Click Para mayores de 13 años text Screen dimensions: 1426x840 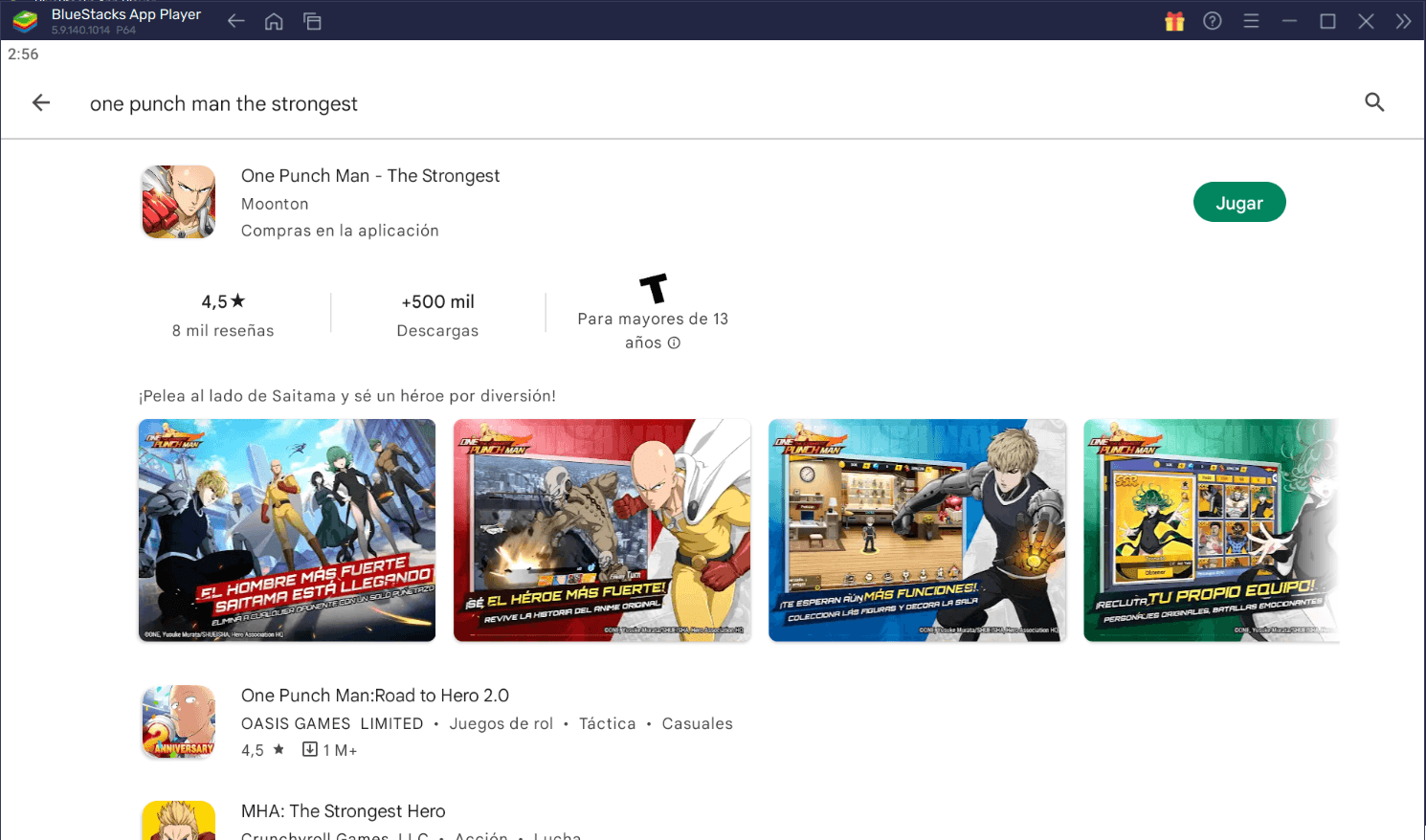tap(653, 330)
